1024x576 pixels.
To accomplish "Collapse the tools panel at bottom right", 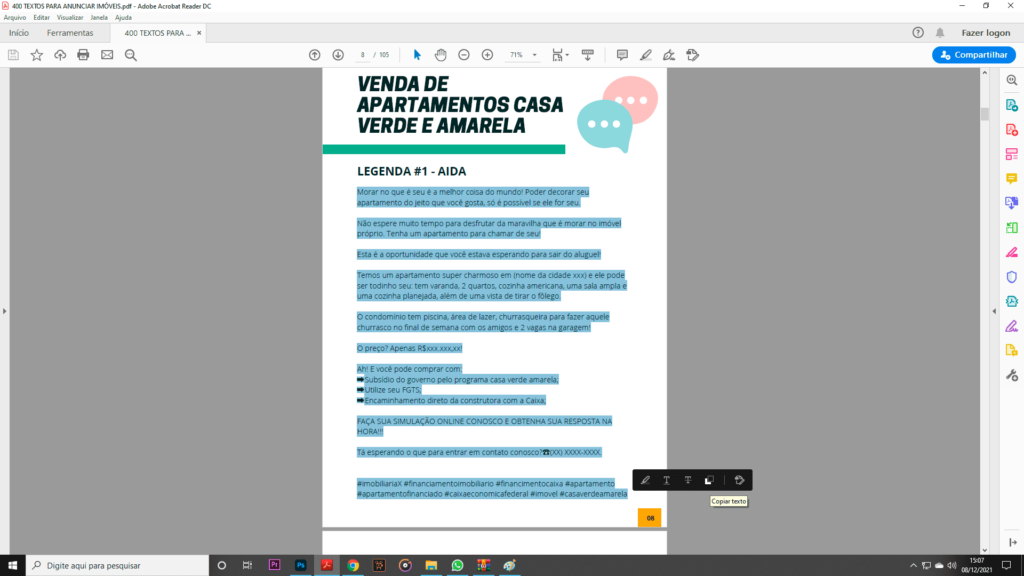I will pyautogui.click(x=1012, y=542).
